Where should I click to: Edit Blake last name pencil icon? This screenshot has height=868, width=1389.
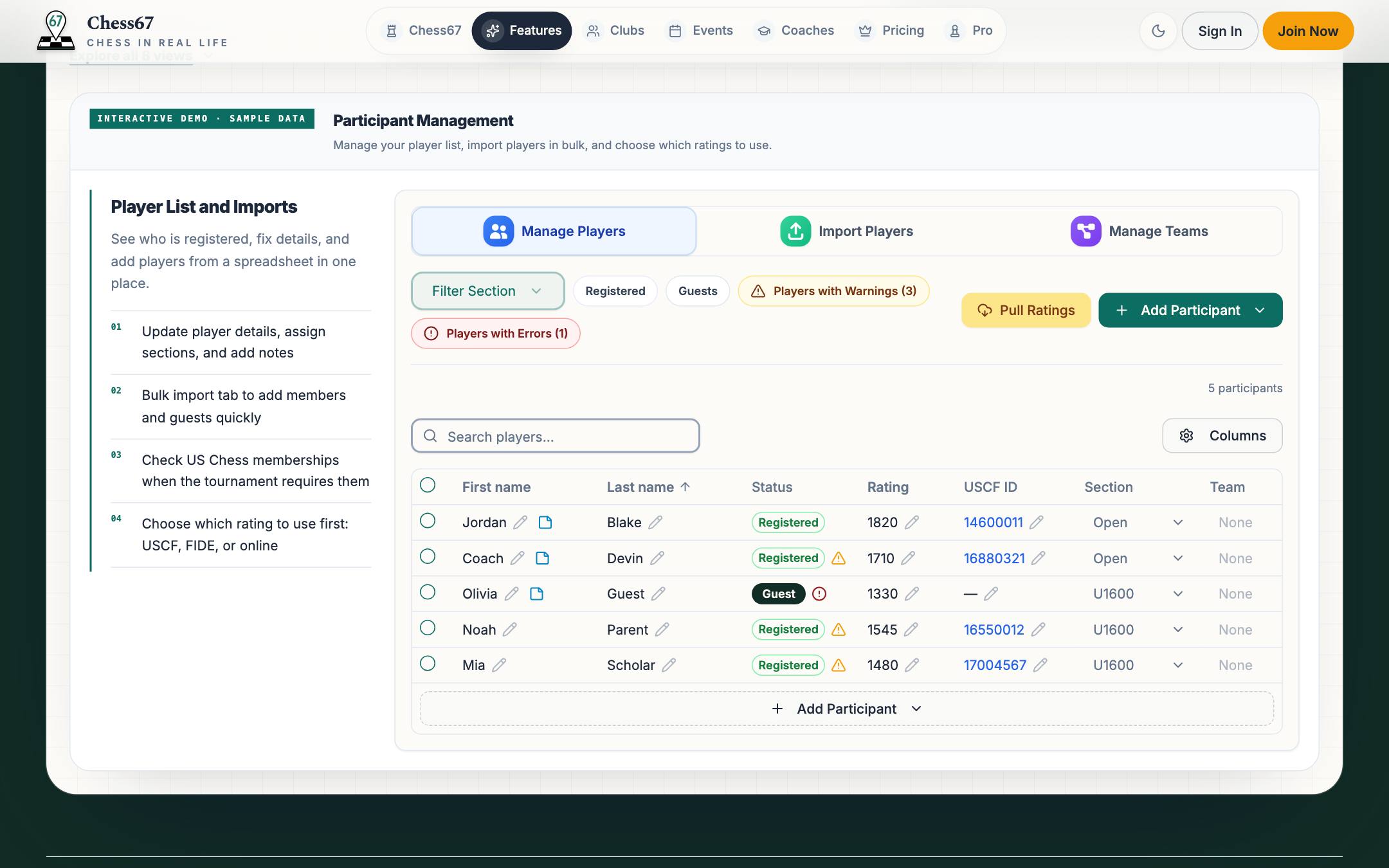655,522
